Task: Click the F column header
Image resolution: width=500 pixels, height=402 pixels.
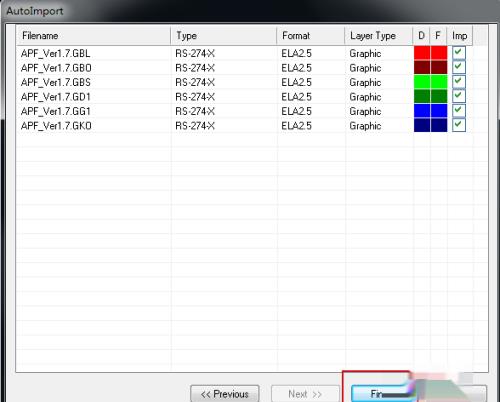Action: pyautogui.click(x=438, y=36)
